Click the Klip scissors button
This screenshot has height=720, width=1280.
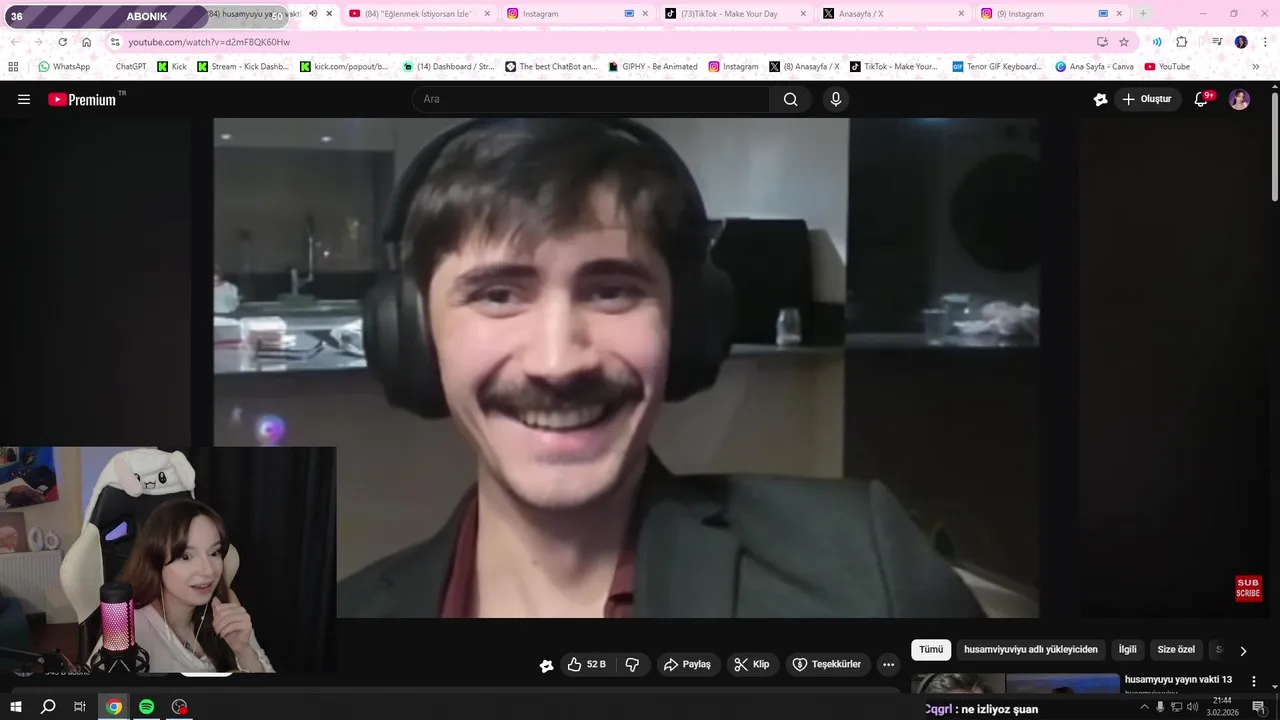[x=751, y=664]
